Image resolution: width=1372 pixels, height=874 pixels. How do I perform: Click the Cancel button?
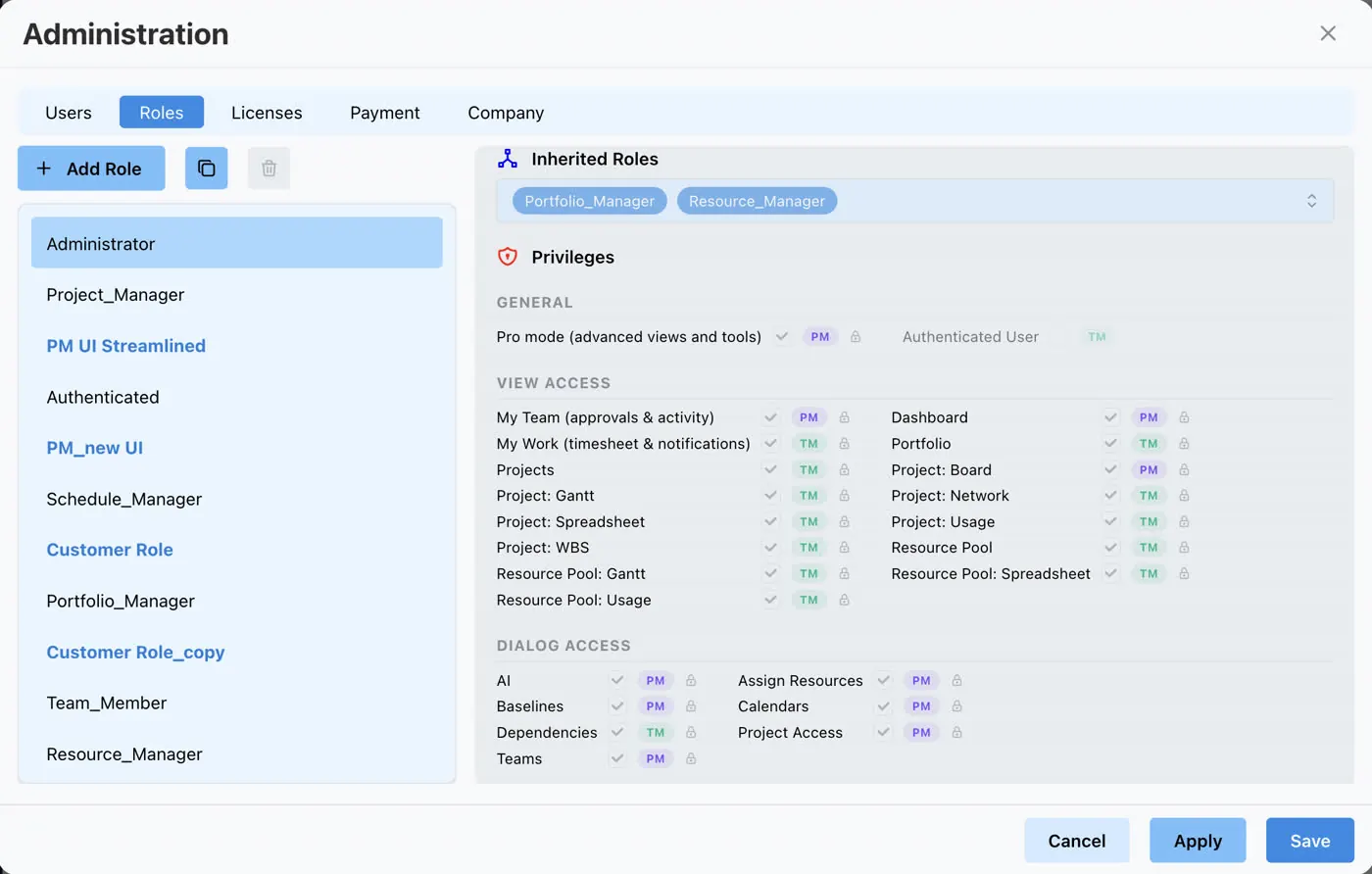1077,841
